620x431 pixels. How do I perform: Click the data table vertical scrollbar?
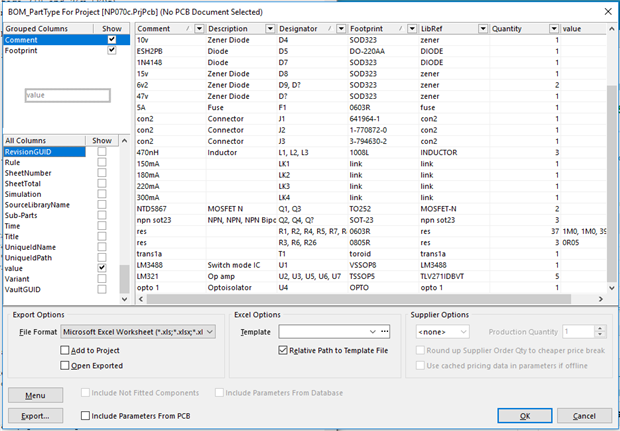pyautogui.click(x=611, y=180)
